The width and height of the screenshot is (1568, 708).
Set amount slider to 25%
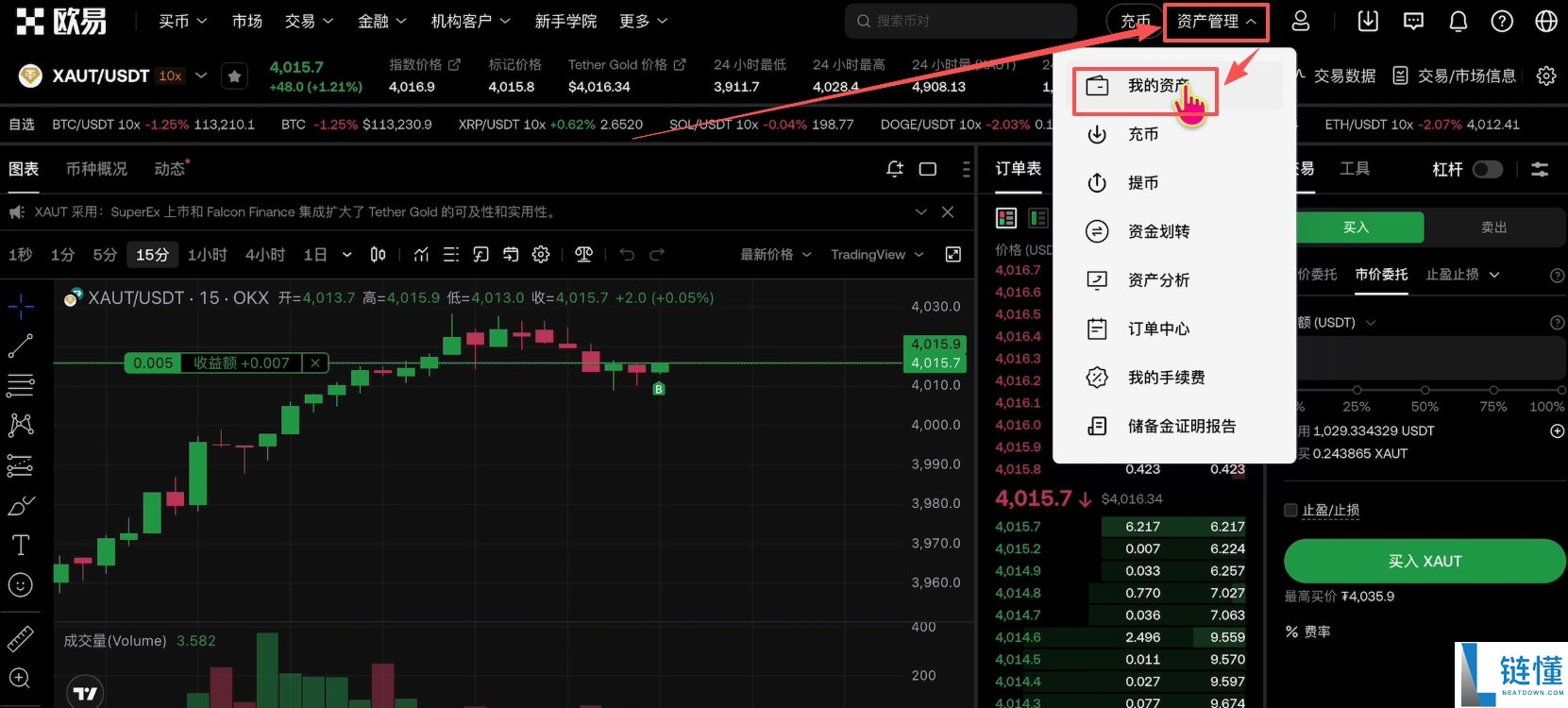point(1357,390)
